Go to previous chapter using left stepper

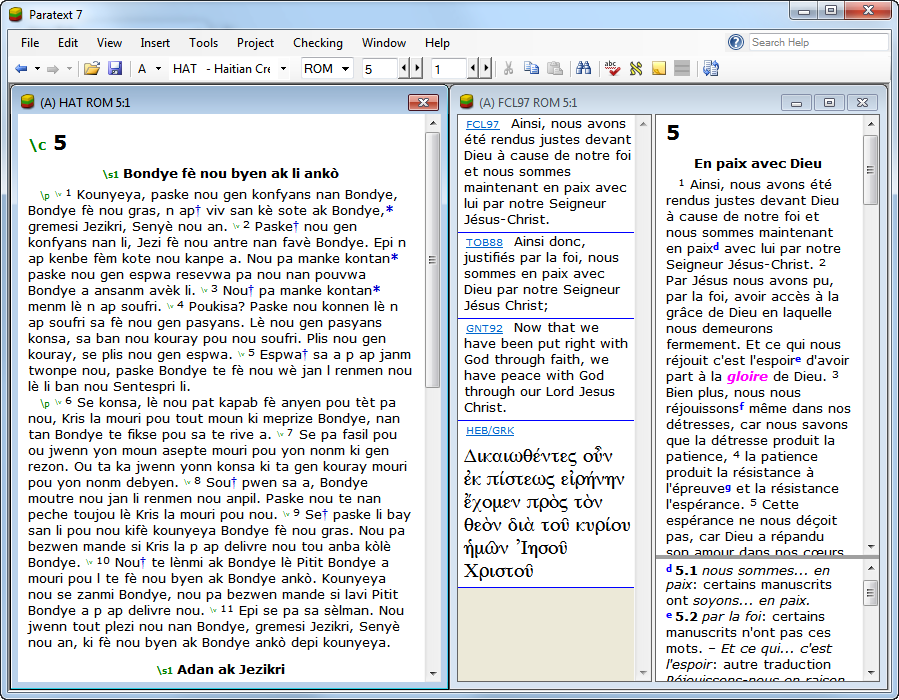coord(404,69)
